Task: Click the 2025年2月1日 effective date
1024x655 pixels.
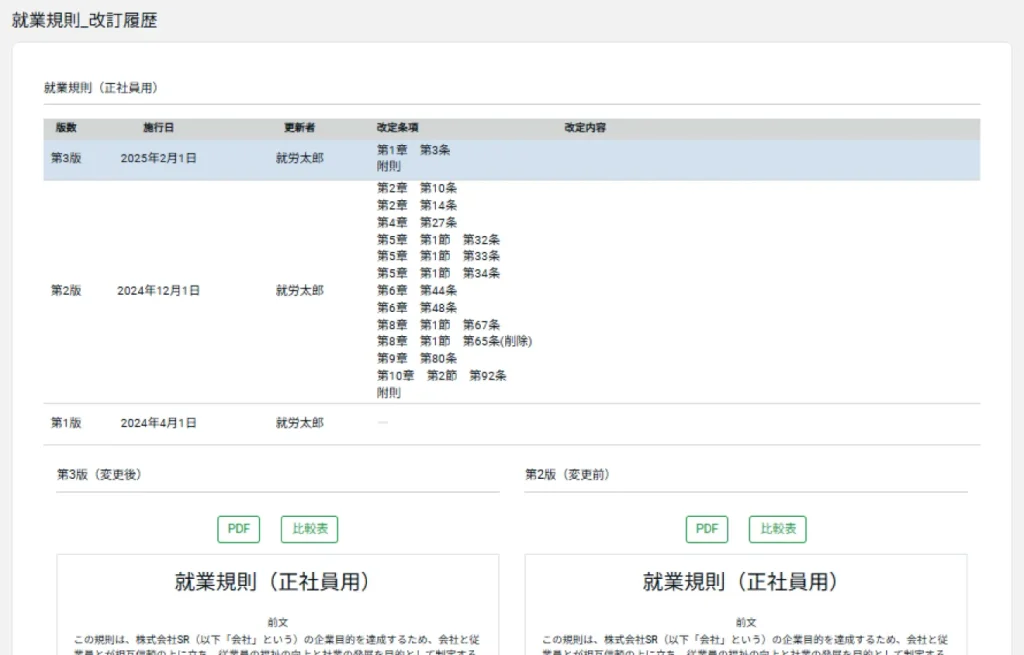Action: point(158,158)
